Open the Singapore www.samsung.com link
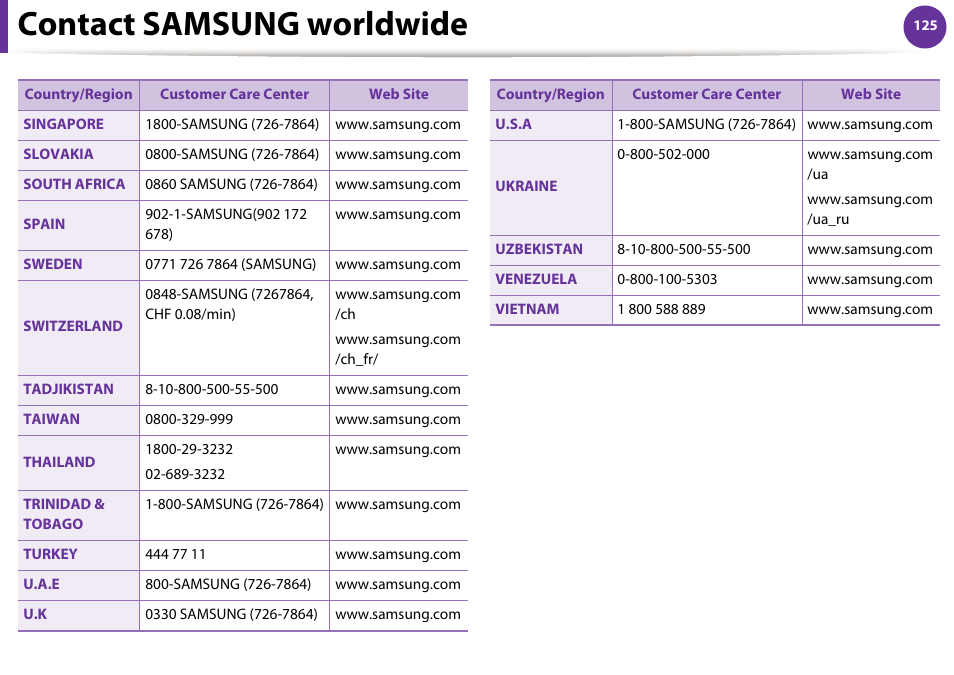Image resolution: width=954 pixels, height=675 pixels. 398,125
